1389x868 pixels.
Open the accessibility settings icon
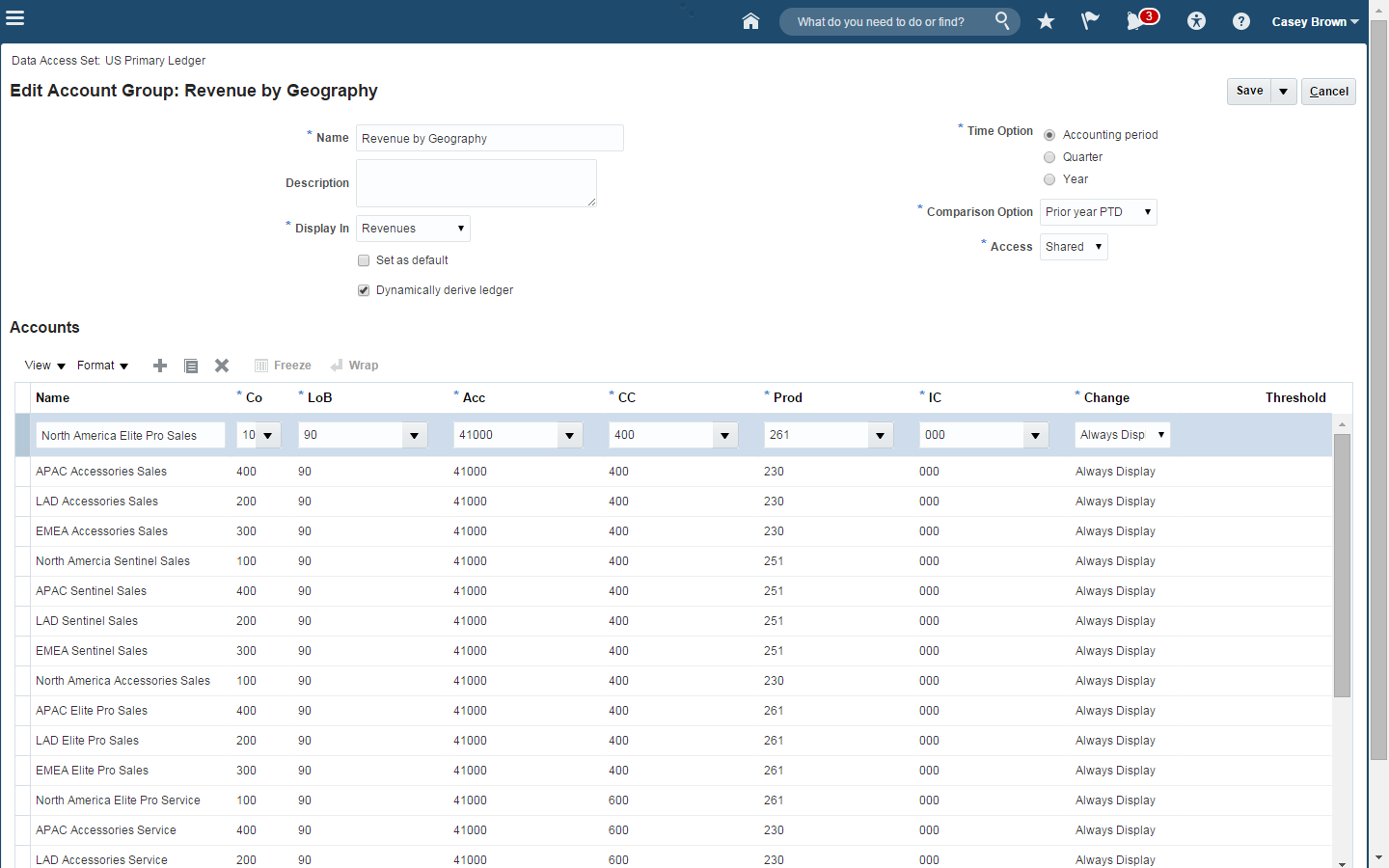[x=1196, y=21]
